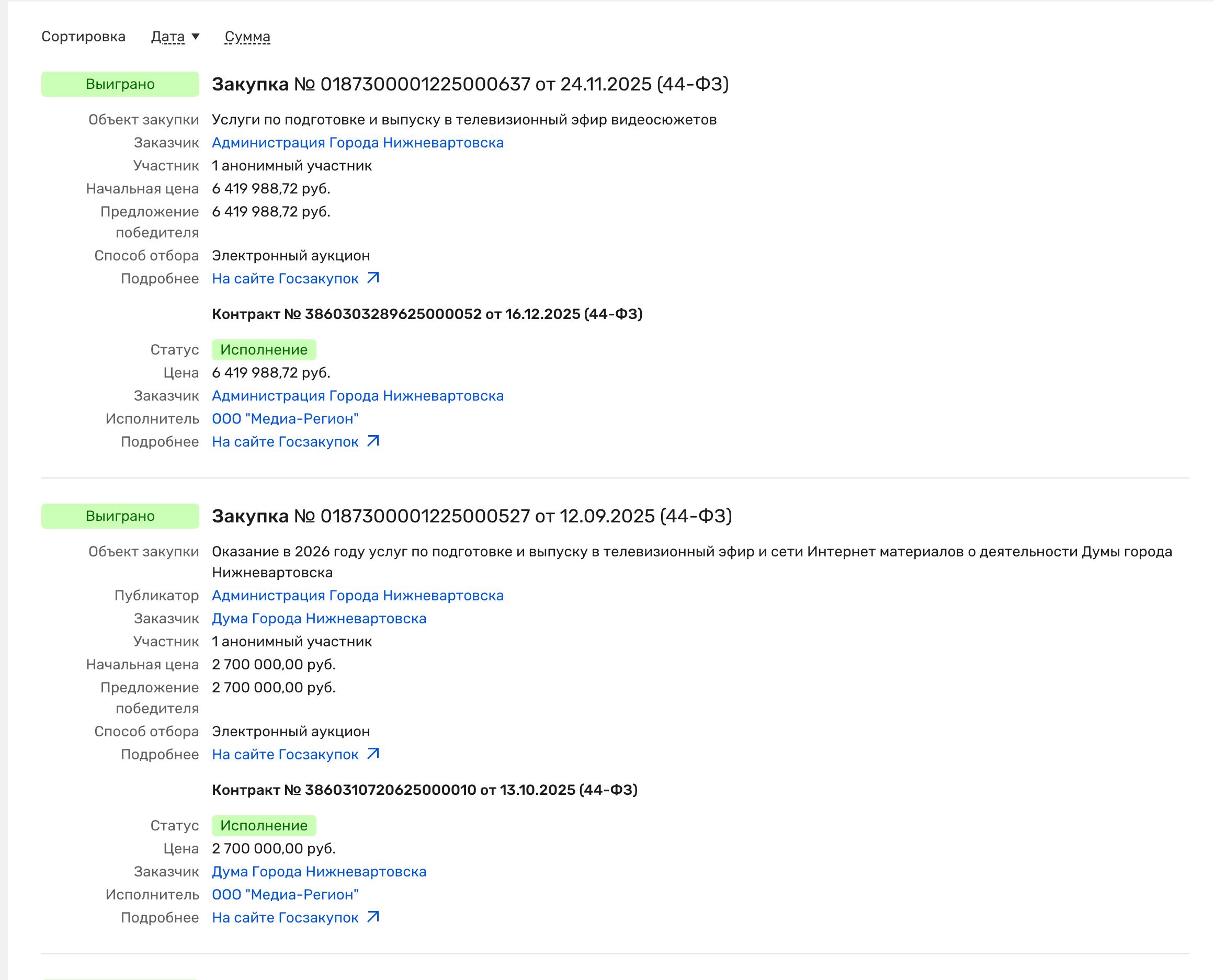The height and width of the screenshot is (980, 1214).
Task: Open the Публикатор Администрация Города Нижневартовска link
Action: click(x=357, y=596)
